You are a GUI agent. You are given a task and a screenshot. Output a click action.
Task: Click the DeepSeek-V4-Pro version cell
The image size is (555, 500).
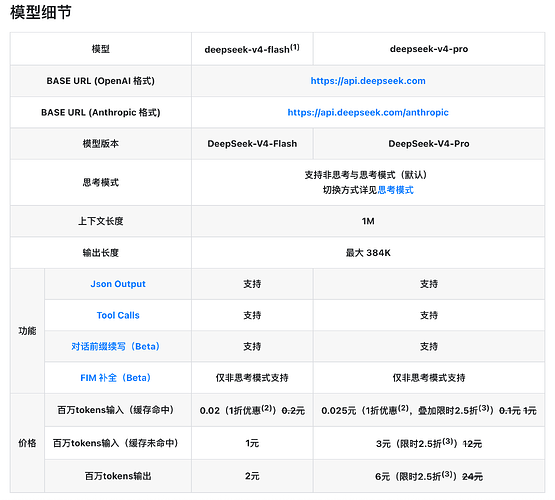point(429,144)
